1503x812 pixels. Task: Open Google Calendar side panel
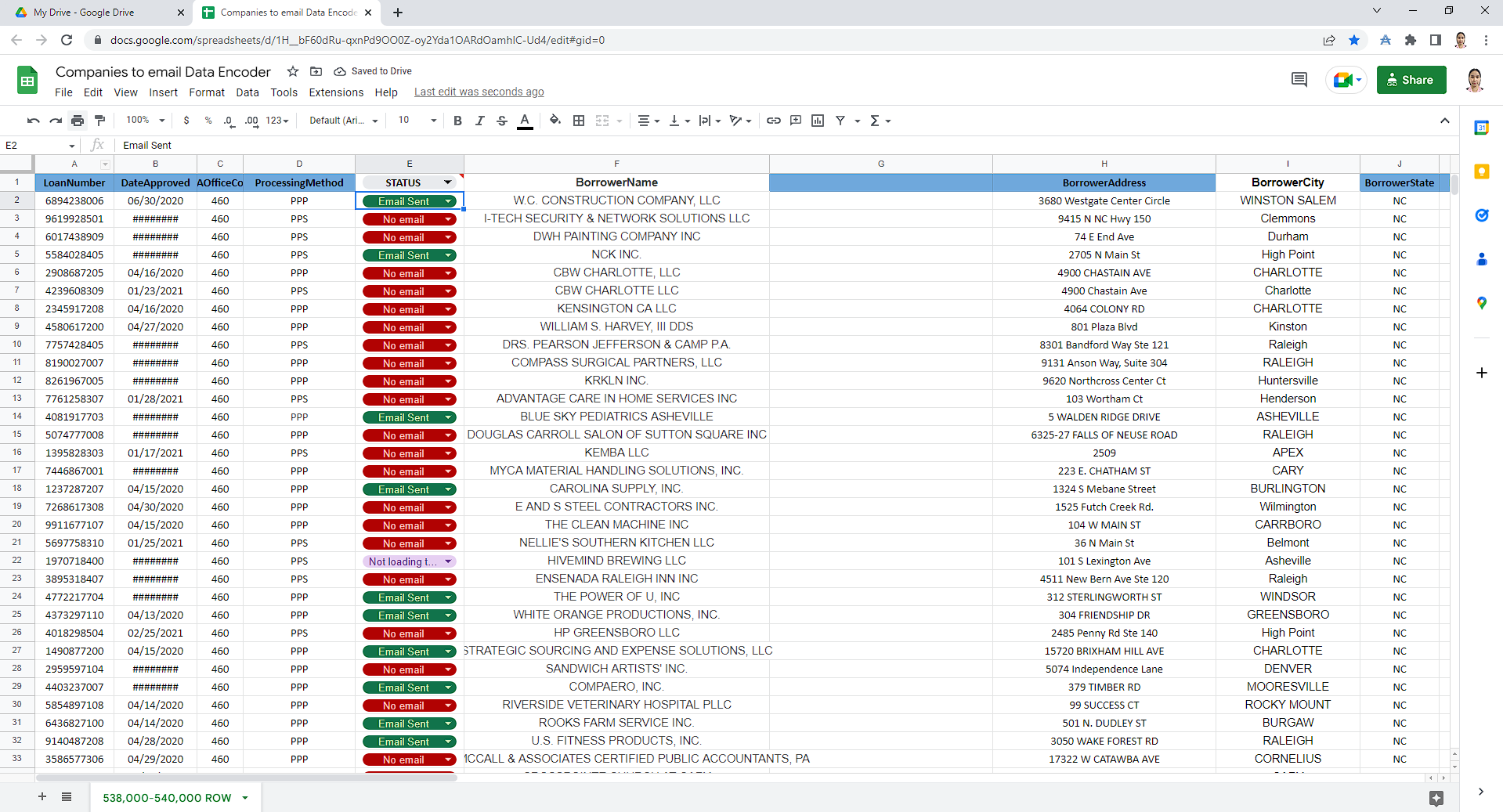click(x=1481, y=128)
